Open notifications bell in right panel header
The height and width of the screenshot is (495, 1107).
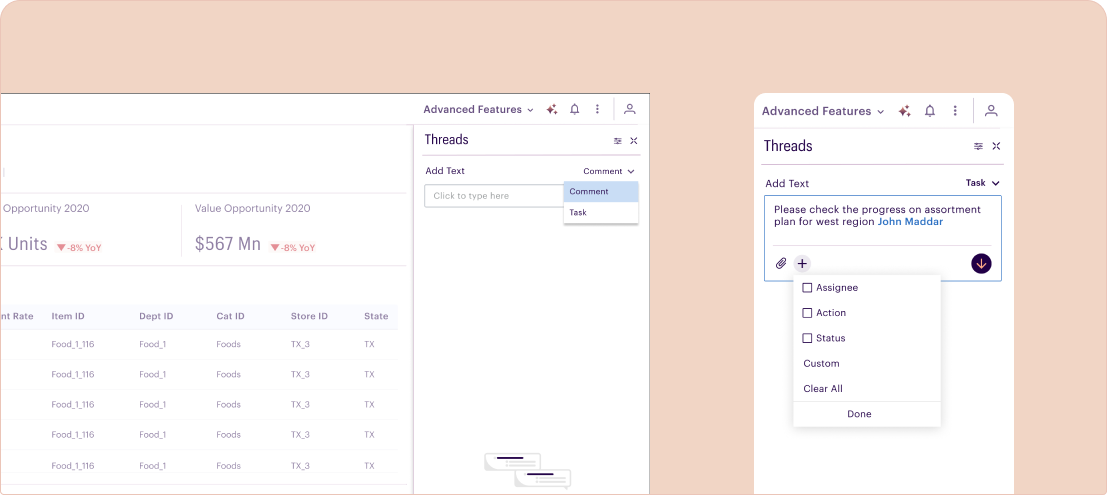[930, 111]
